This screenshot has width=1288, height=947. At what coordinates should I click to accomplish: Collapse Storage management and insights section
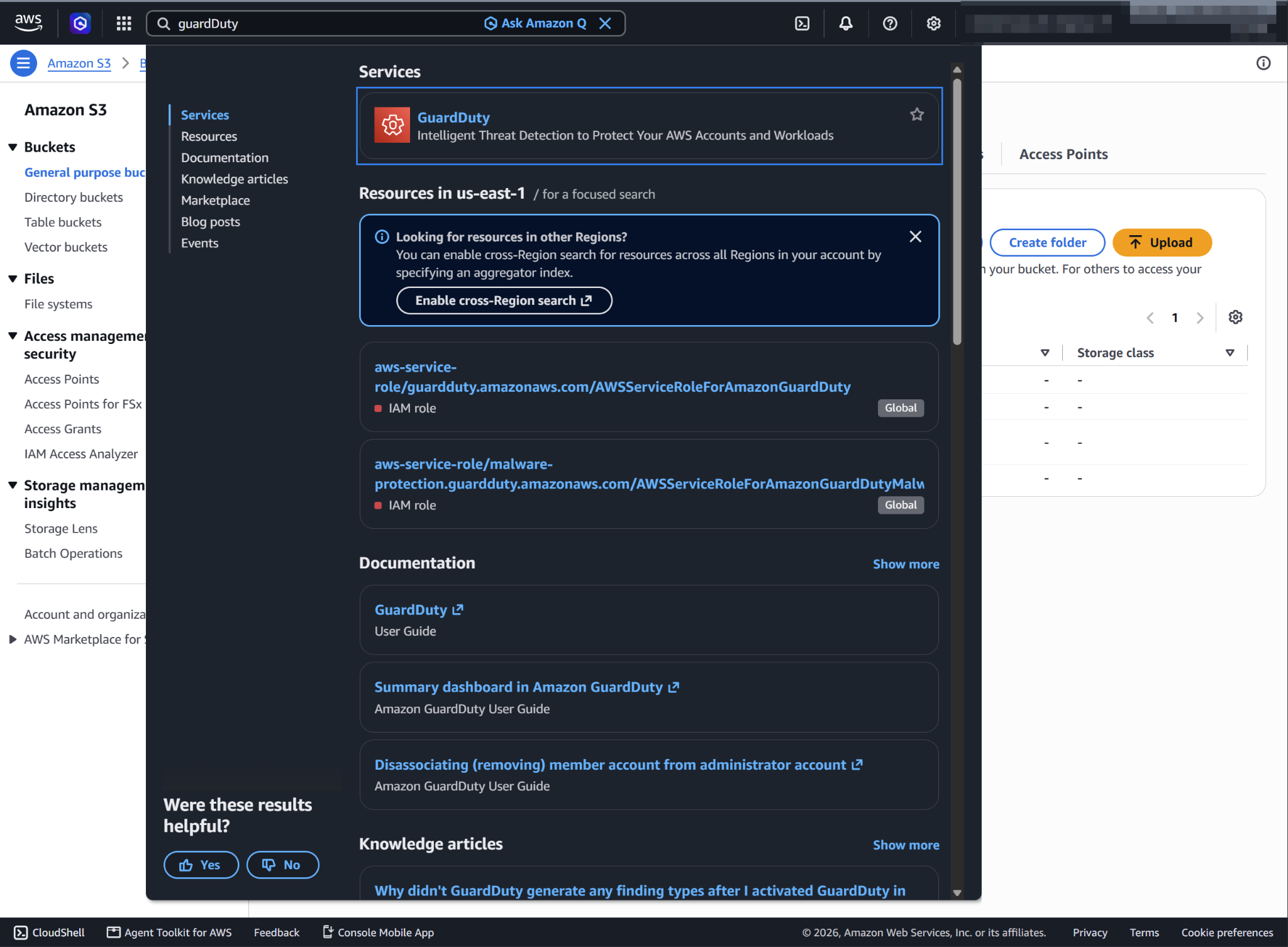click(13, 485)
